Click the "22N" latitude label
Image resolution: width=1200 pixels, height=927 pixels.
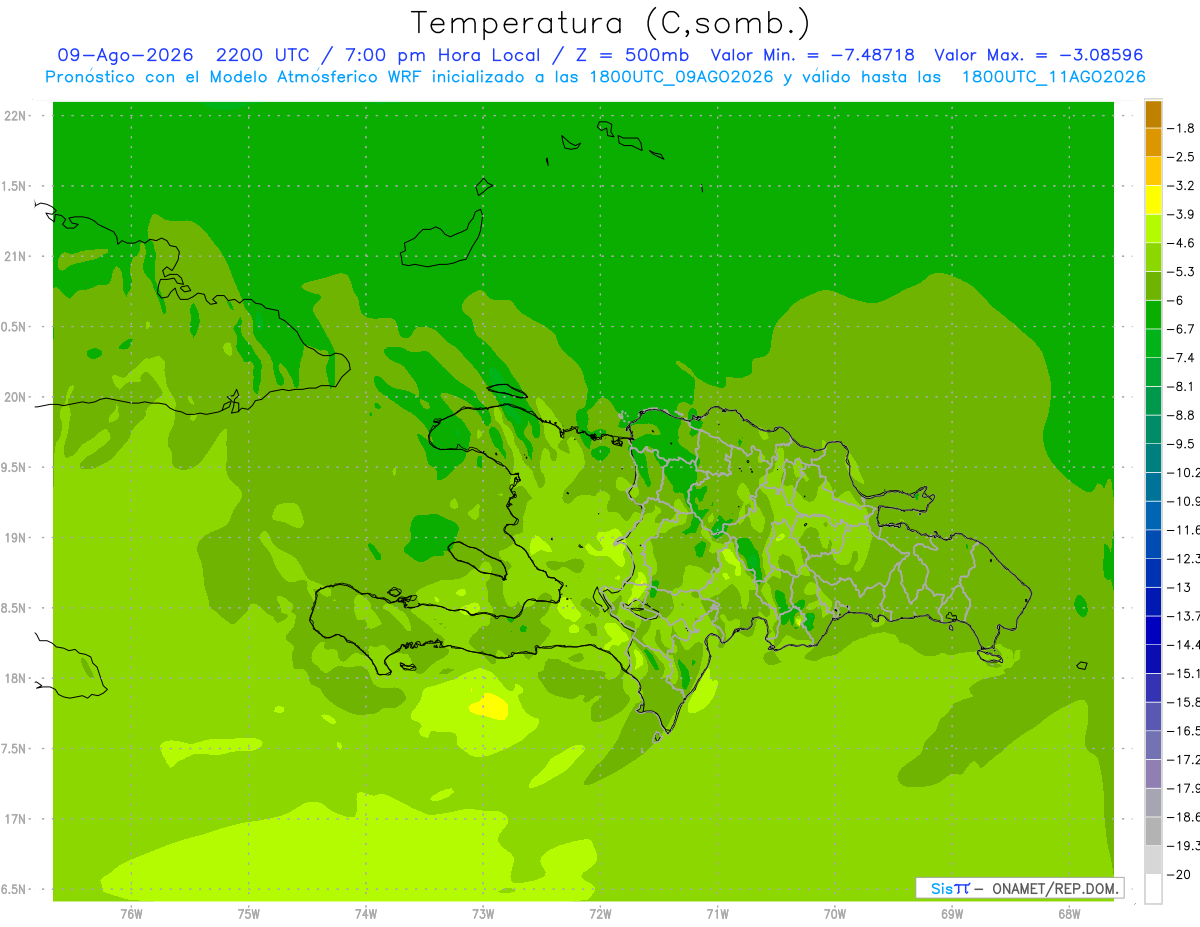tap(16, 116)
